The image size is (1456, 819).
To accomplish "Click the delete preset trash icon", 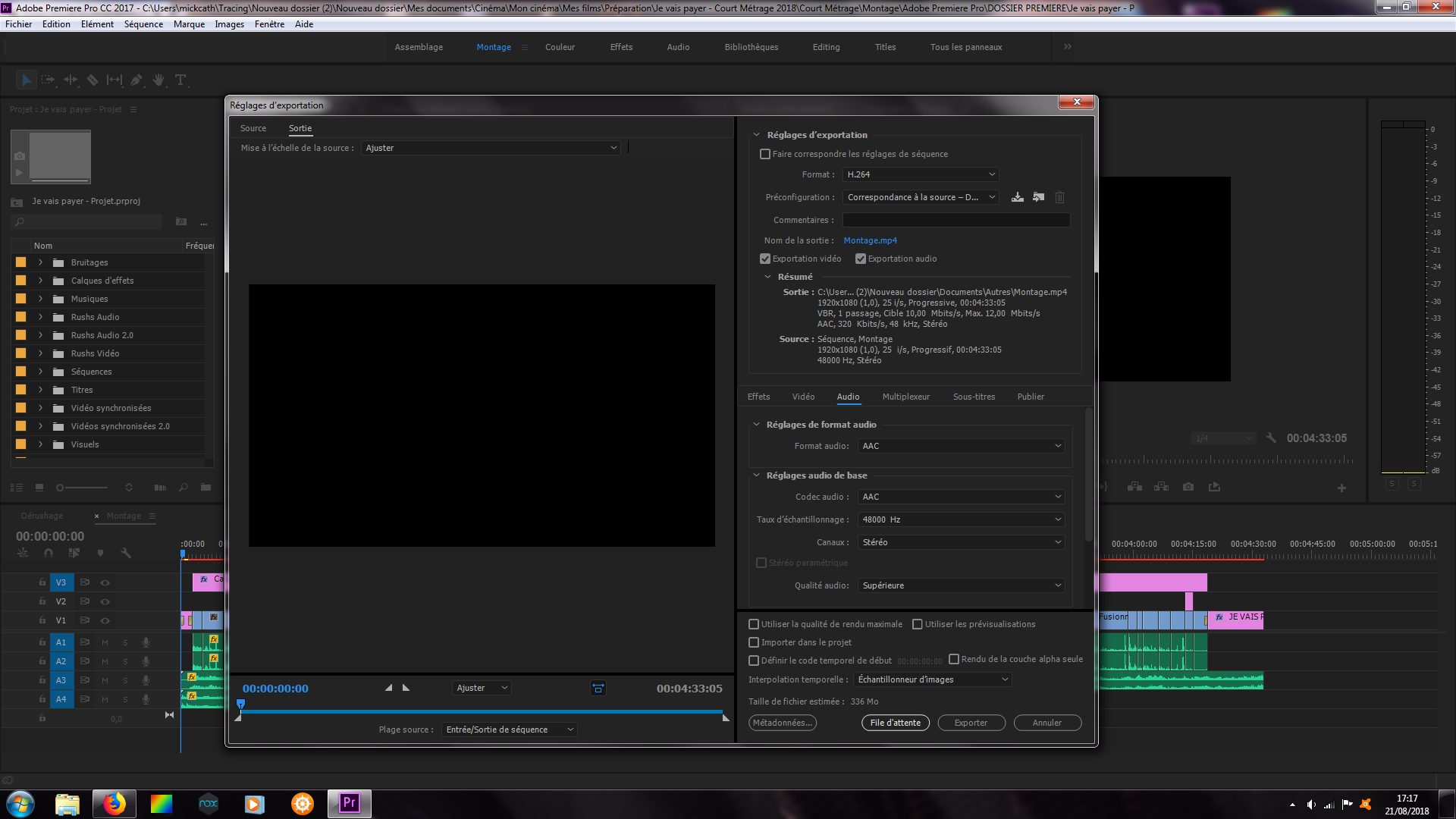I will (x=1060, y=197).
